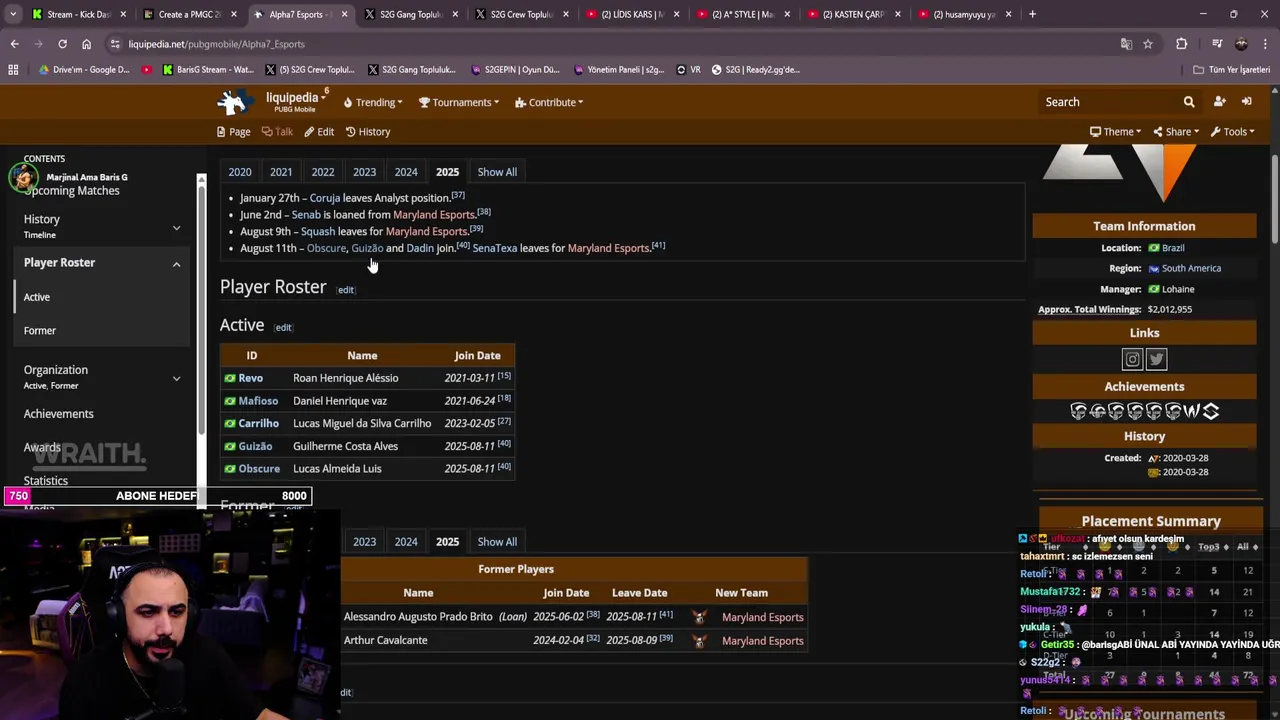Select 2024 tab in former players
Image resolution: width=1280 pixels, height=720 pixels.
[x=406, y=542]
